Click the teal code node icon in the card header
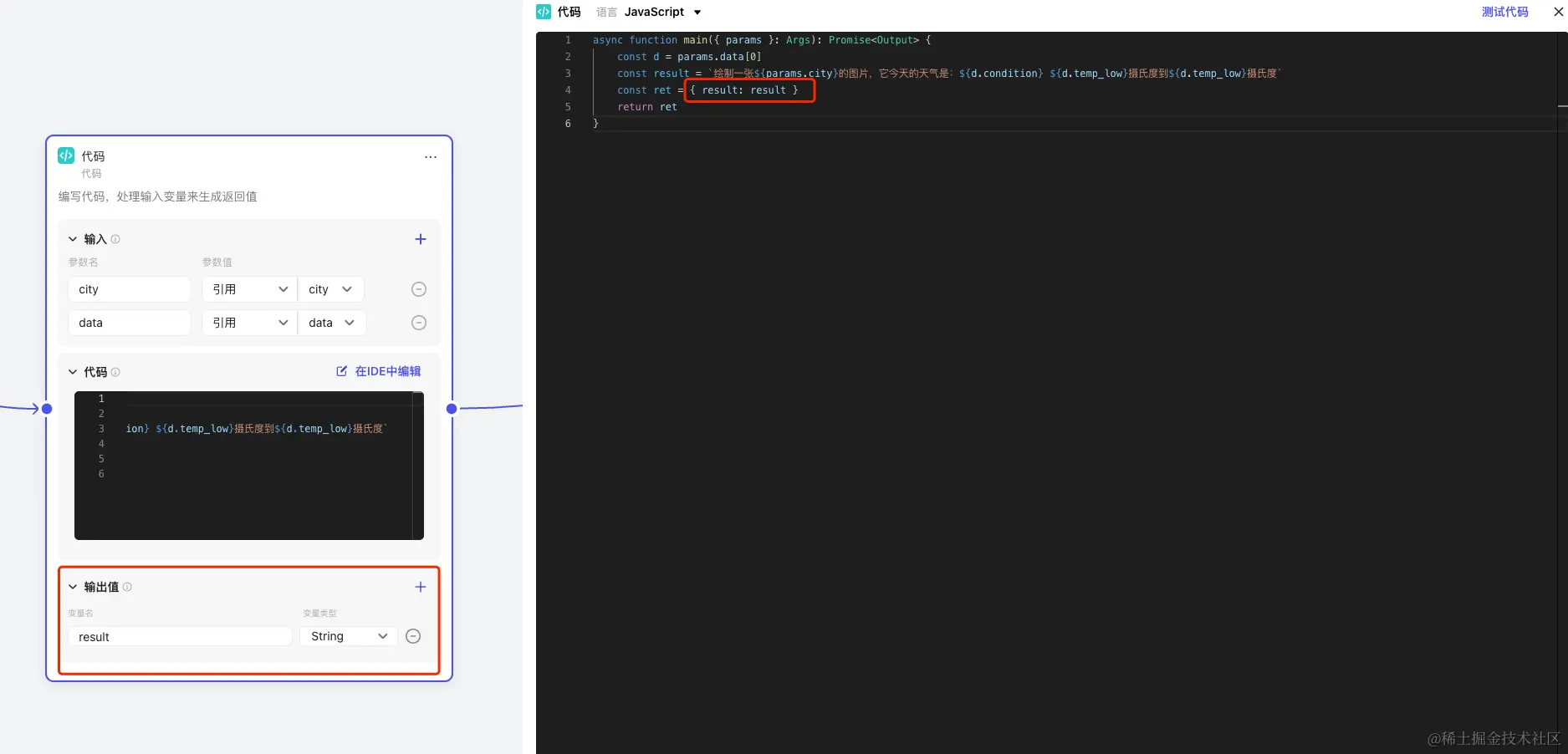1568x754 pixels. point(66,155)
